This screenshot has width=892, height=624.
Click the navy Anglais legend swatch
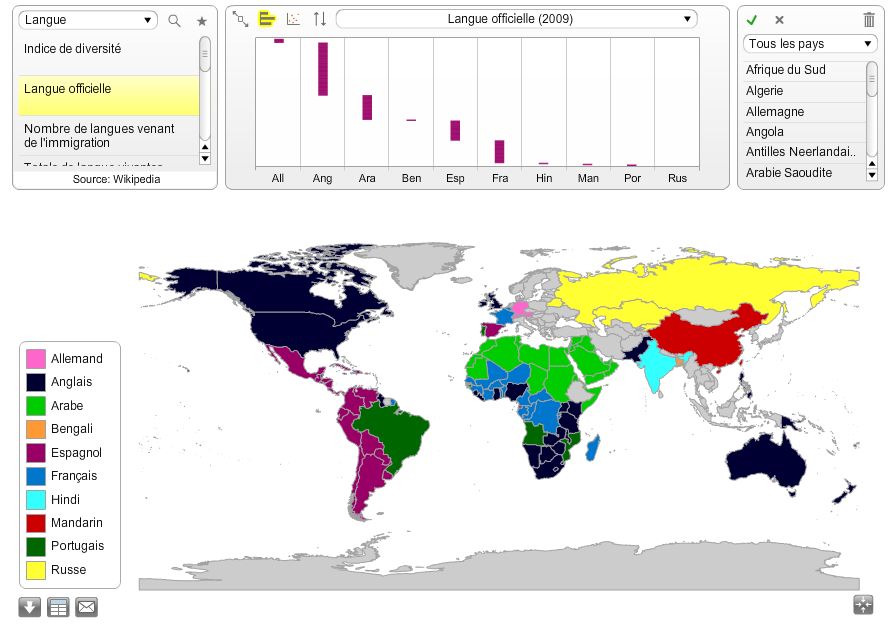point(36,382)
